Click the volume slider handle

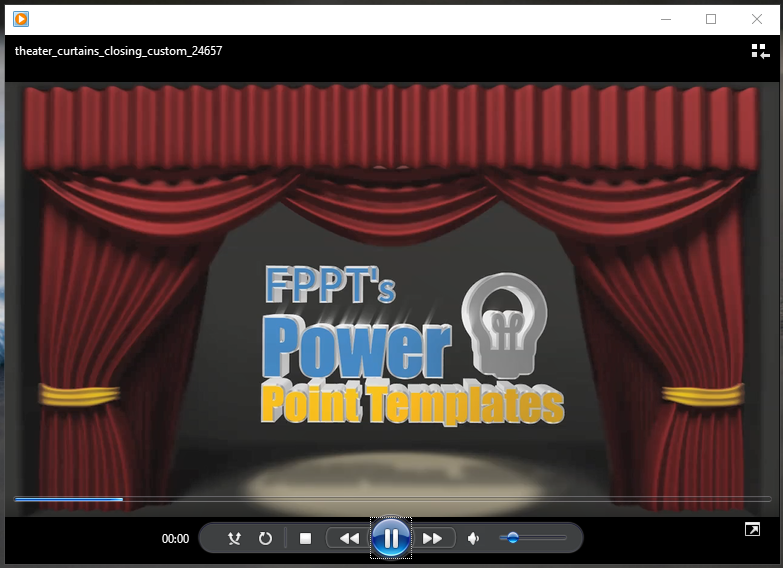tap(513, 538)
